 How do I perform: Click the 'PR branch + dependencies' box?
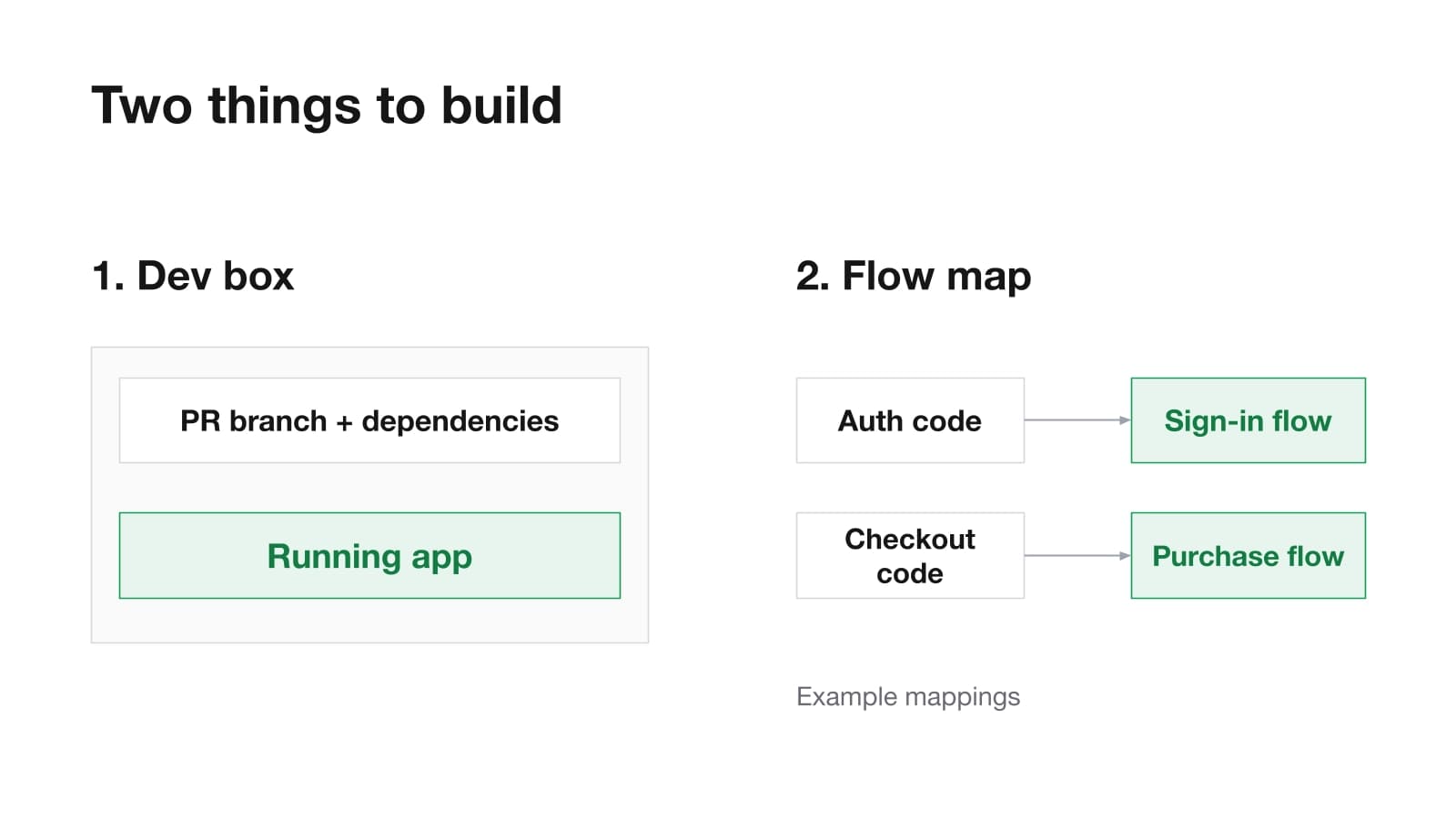(x=369, y=420)
